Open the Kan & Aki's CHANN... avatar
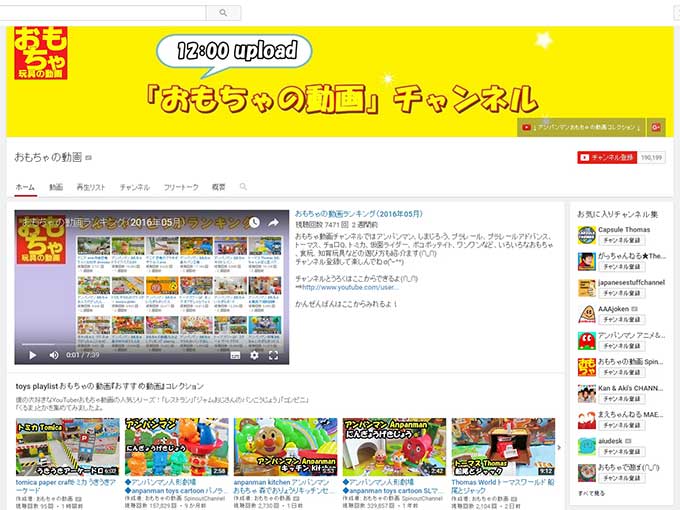 tap(587, 394)
